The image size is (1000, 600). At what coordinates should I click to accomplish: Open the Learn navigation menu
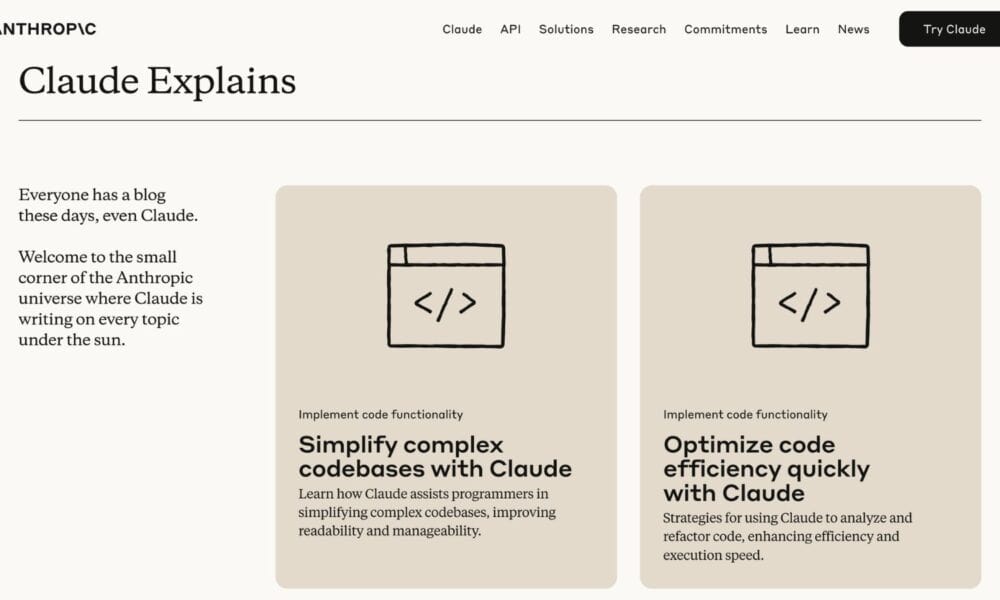pyautogui.click(x=802, y=29)
